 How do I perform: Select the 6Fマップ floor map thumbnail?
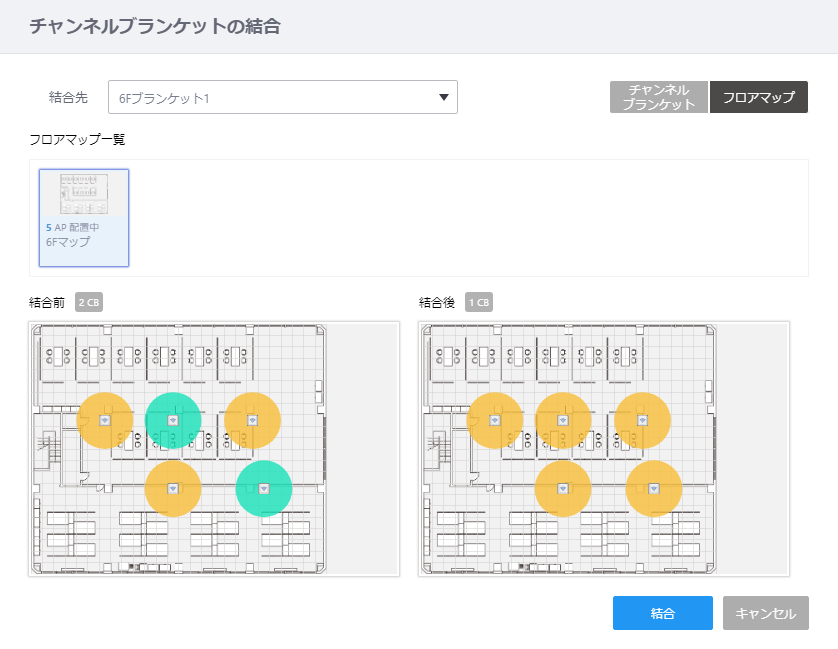click(x=84, y=218)
